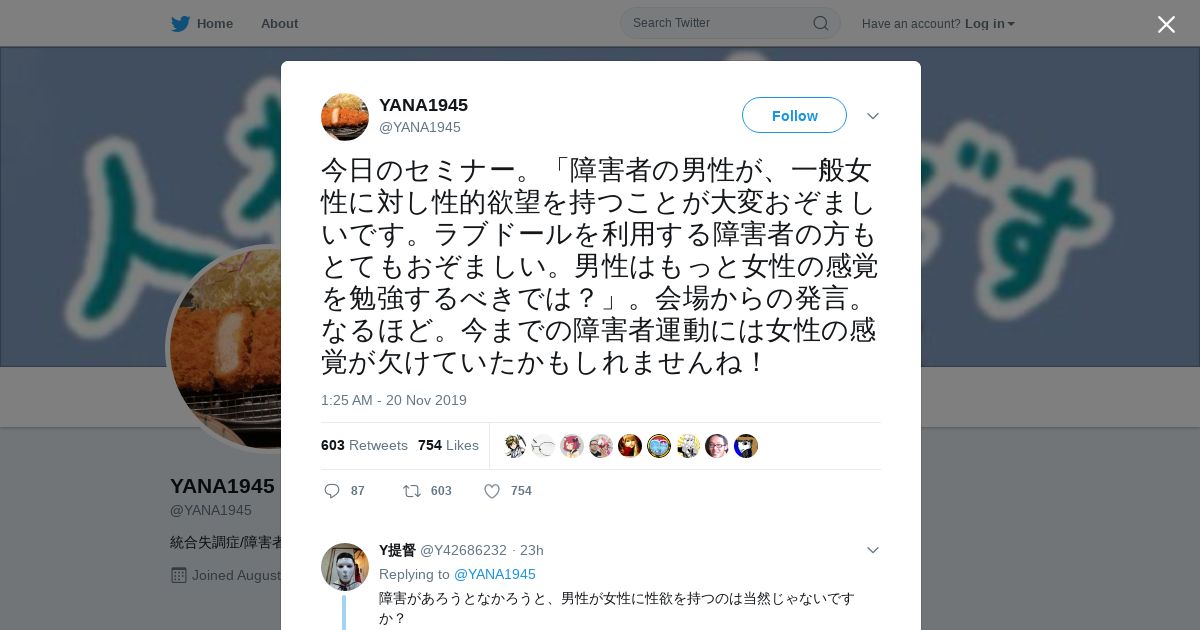Click first liker avatar in row
This screenshot has height=630, width=1200.
click(x=515, y=446)
